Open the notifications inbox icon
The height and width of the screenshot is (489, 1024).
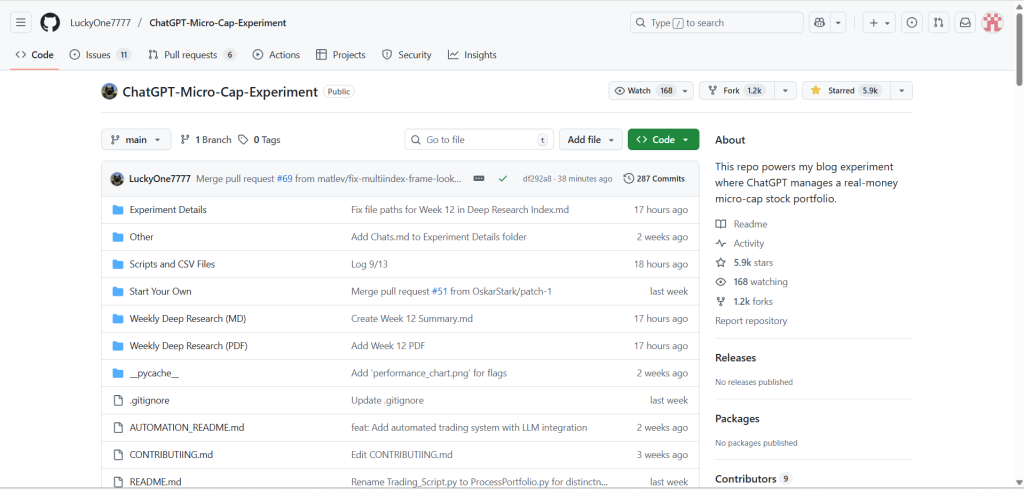coord(965,23)
